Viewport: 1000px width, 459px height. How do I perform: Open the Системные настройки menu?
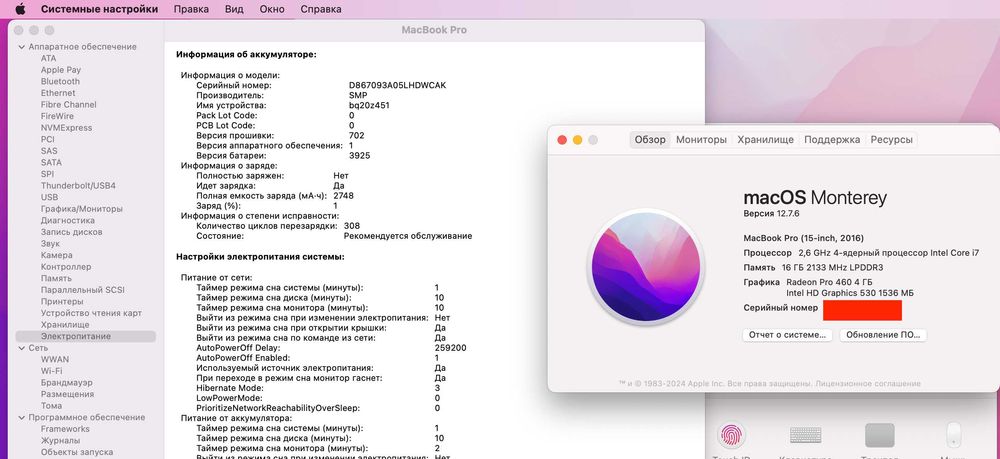[x=99, y=9]
